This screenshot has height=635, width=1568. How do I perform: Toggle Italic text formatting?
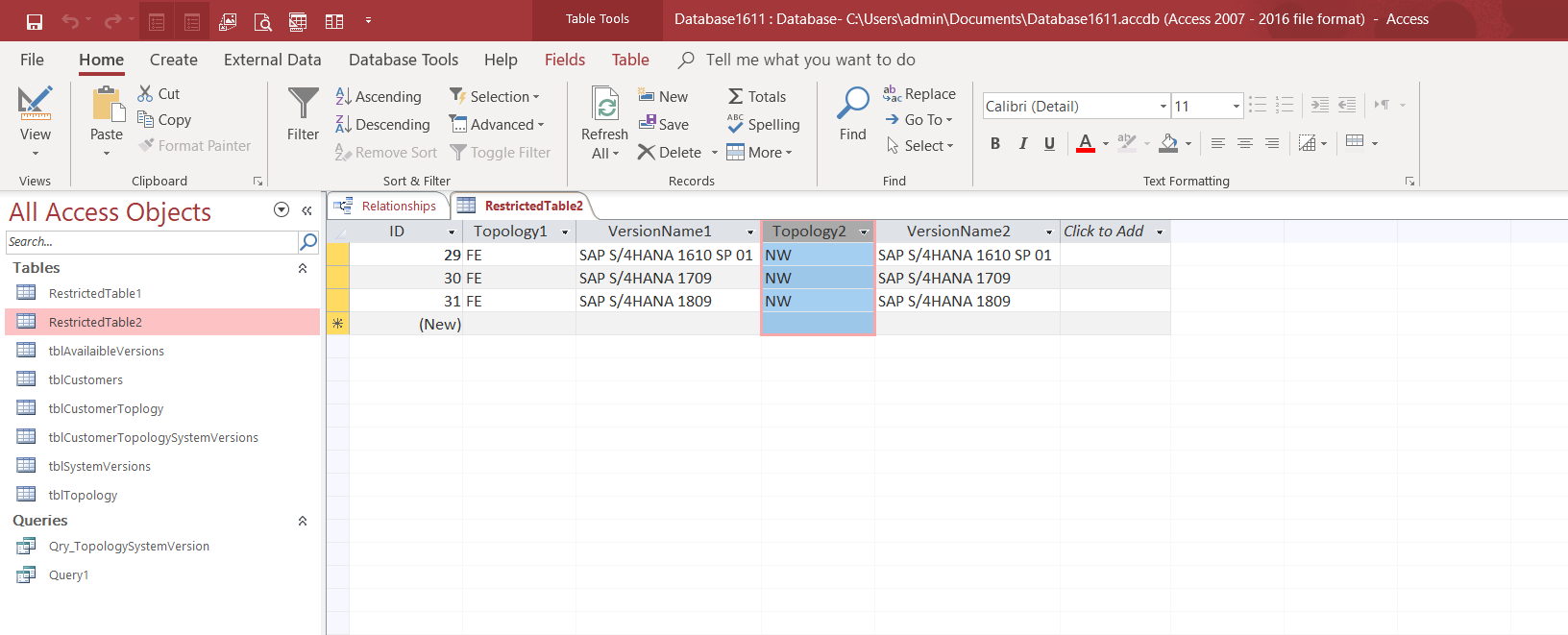[1022, 144]
